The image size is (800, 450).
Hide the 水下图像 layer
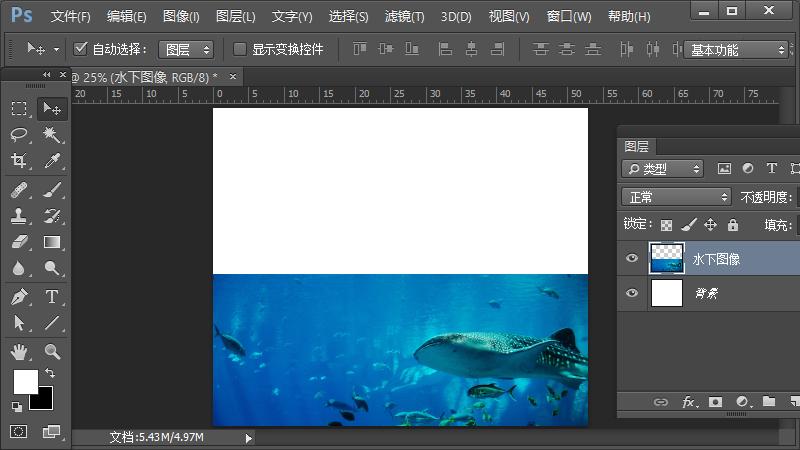click(x=632, y=258)
